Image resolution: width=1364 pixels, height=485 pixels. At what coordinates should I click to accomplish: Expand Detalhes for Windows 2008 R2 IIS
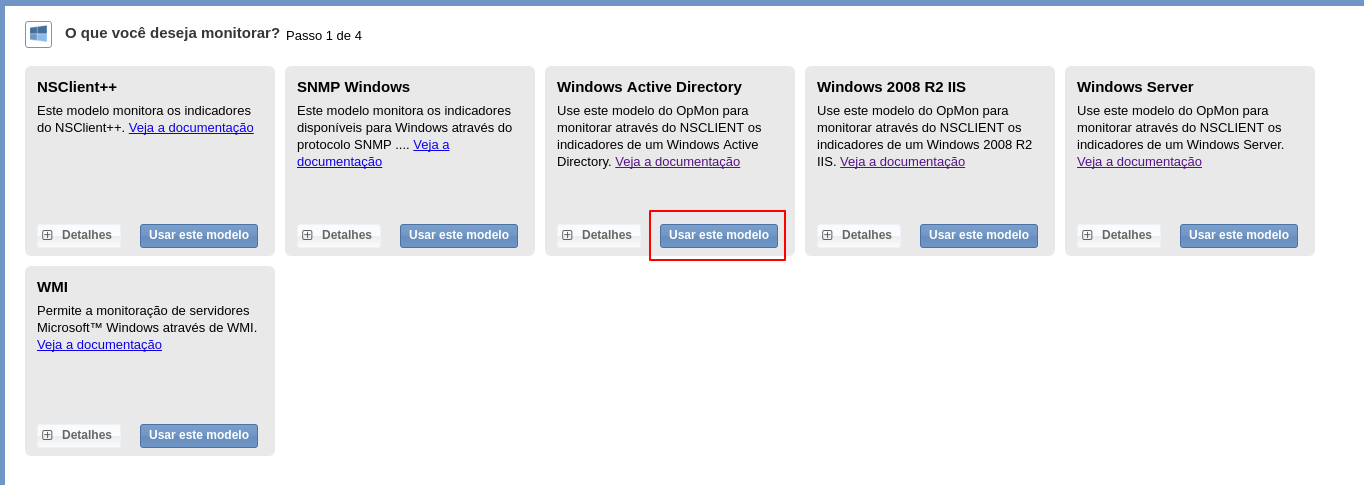(x=858, y=235)
